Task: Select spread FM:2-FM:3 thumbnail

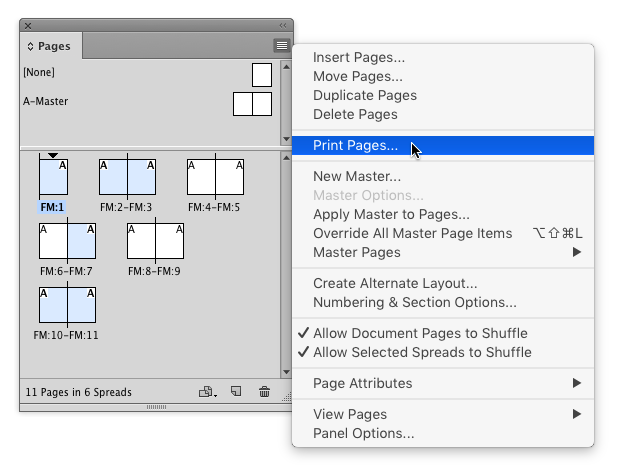Action: click(x=127, y=177)
